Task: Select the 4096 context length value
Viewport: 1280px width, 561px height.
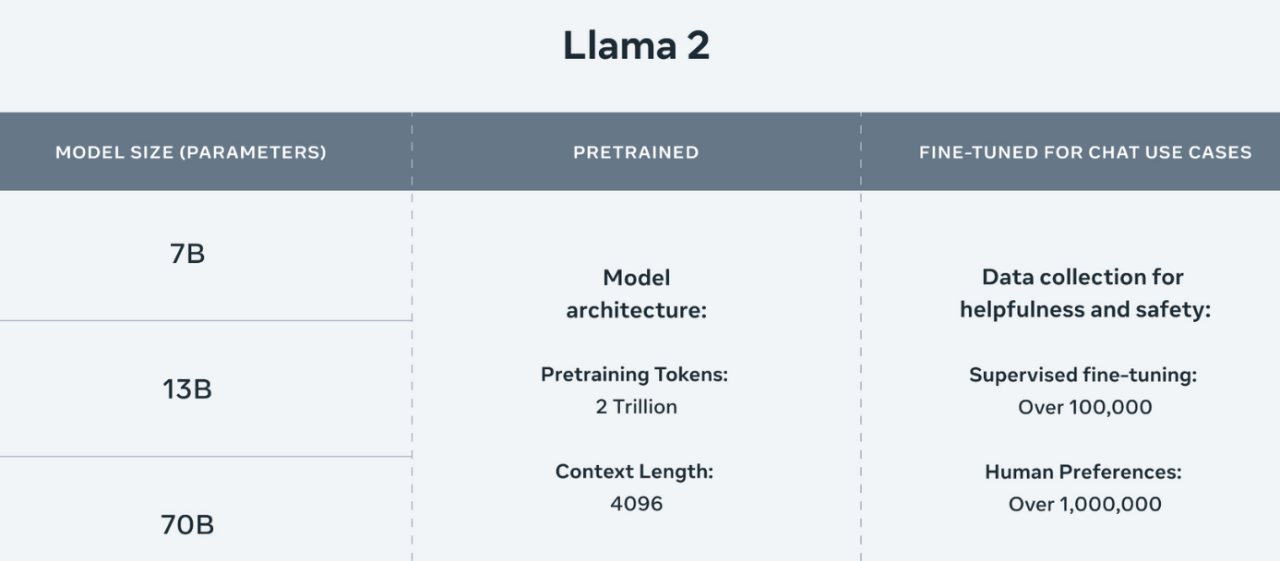Action: (636, 503)
